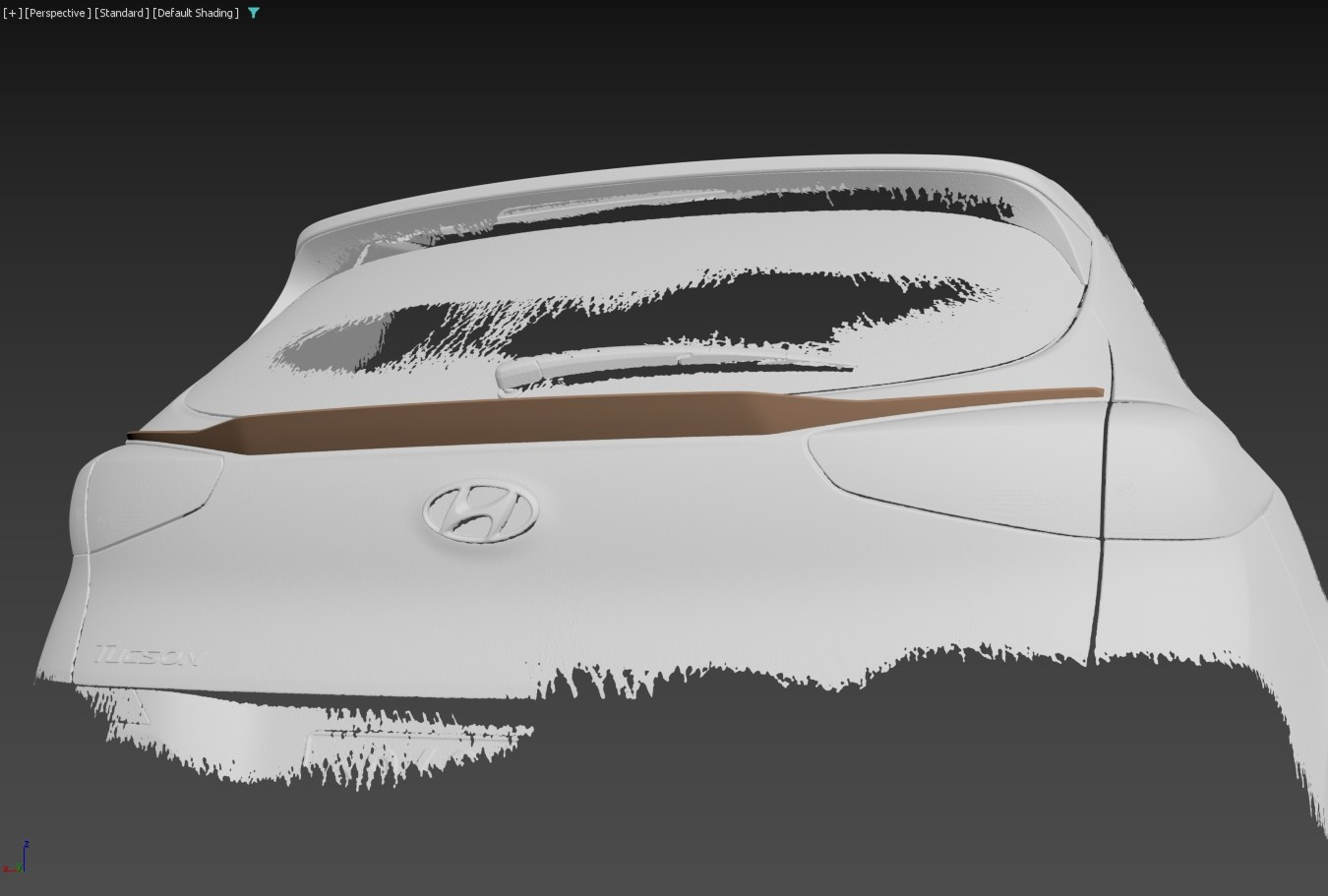Click the teal viewport filter funnel icon

254,13
